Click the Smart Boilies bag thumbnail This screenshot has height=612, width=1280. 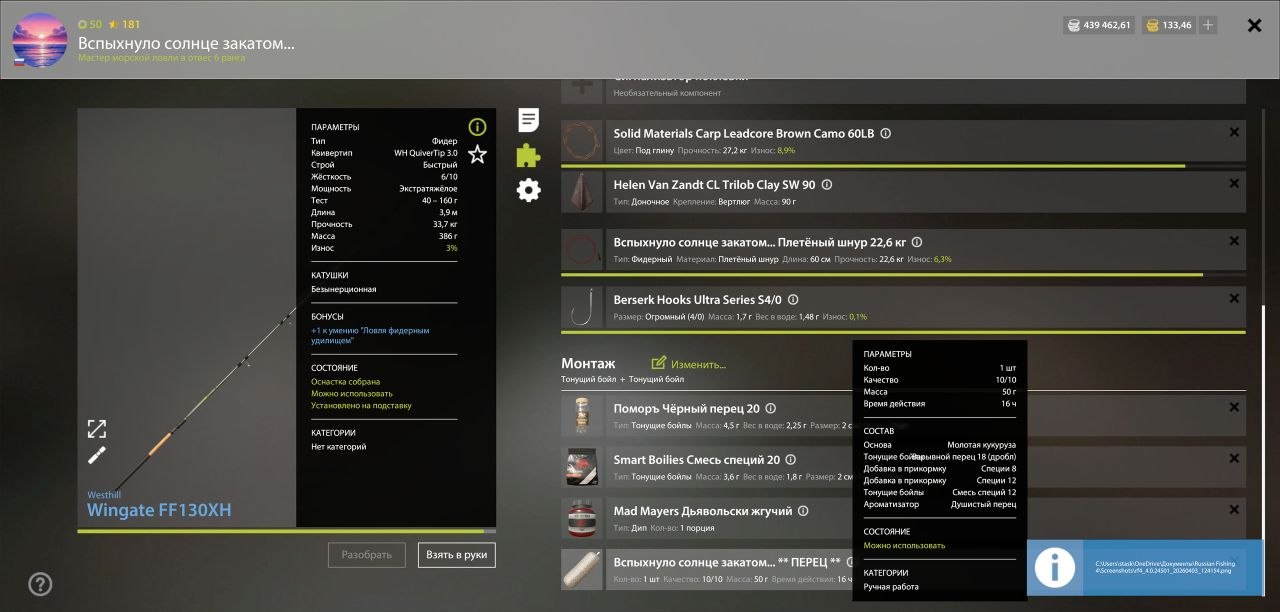point(582,467)
